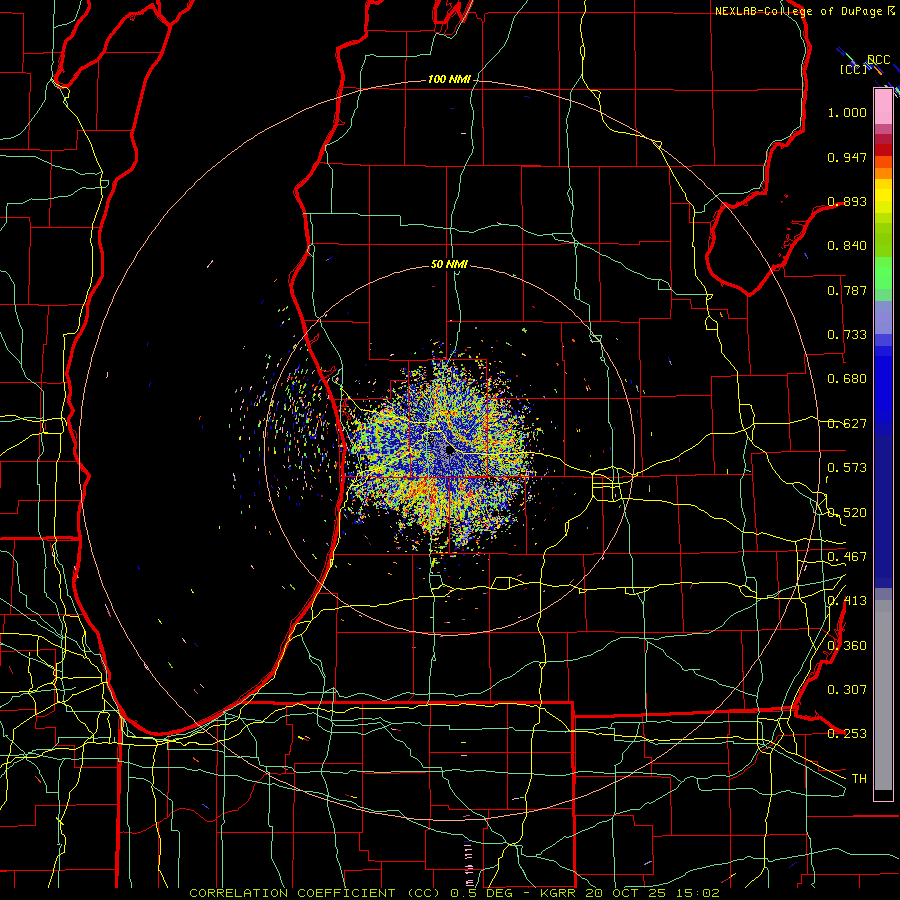Pick the red swatch on the color bar

pos(883,150)
